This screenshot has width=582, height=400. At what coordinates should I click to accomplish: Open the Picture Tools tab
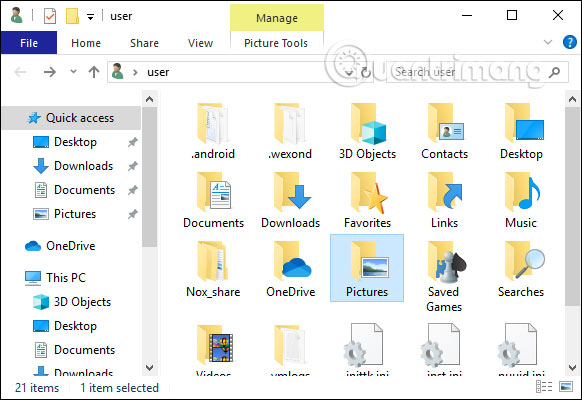click(276, 43)
